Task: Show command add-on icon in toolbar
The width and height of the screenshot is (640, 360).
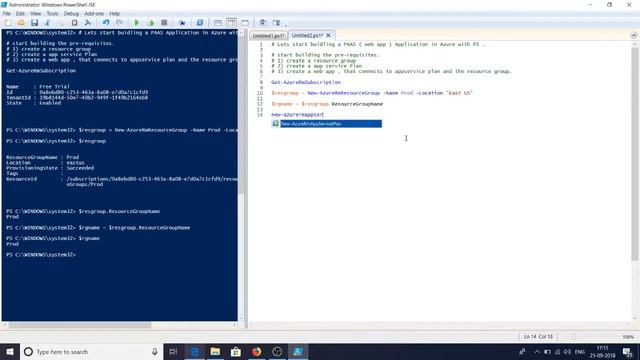Action: click(x=276, y=23)
